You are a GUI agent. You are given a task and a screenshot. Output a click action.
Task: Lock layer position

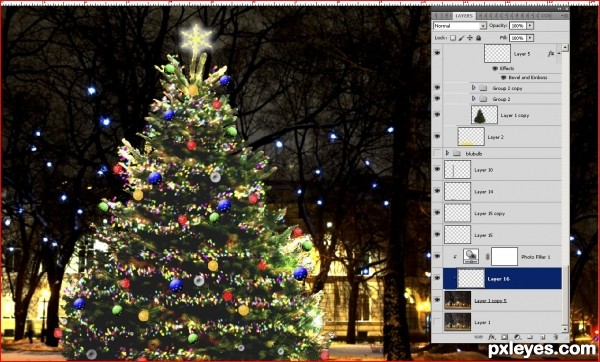click(x=470, y=38)
